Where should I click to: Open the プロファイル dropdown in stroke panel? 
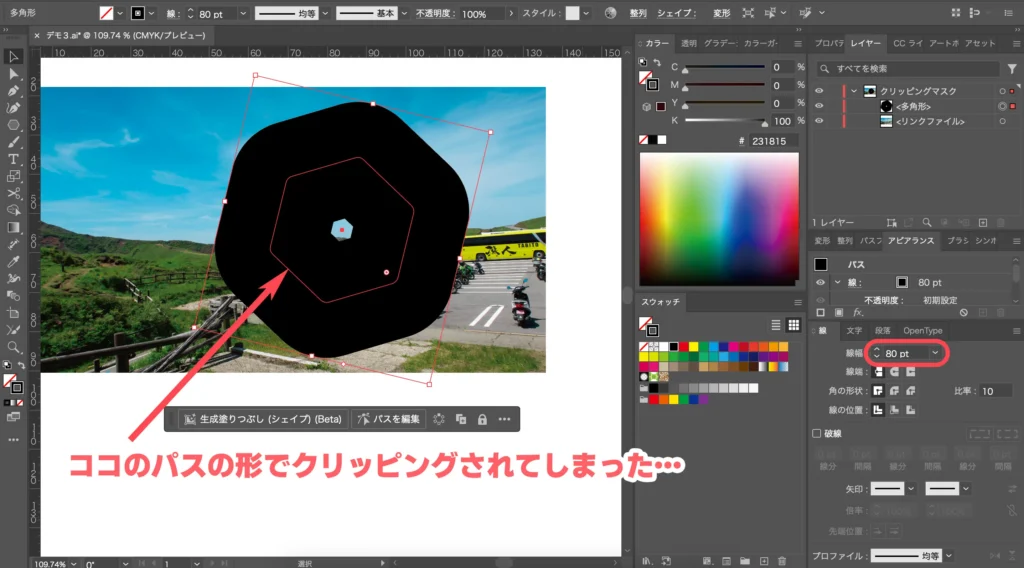(x=948, y=556)
